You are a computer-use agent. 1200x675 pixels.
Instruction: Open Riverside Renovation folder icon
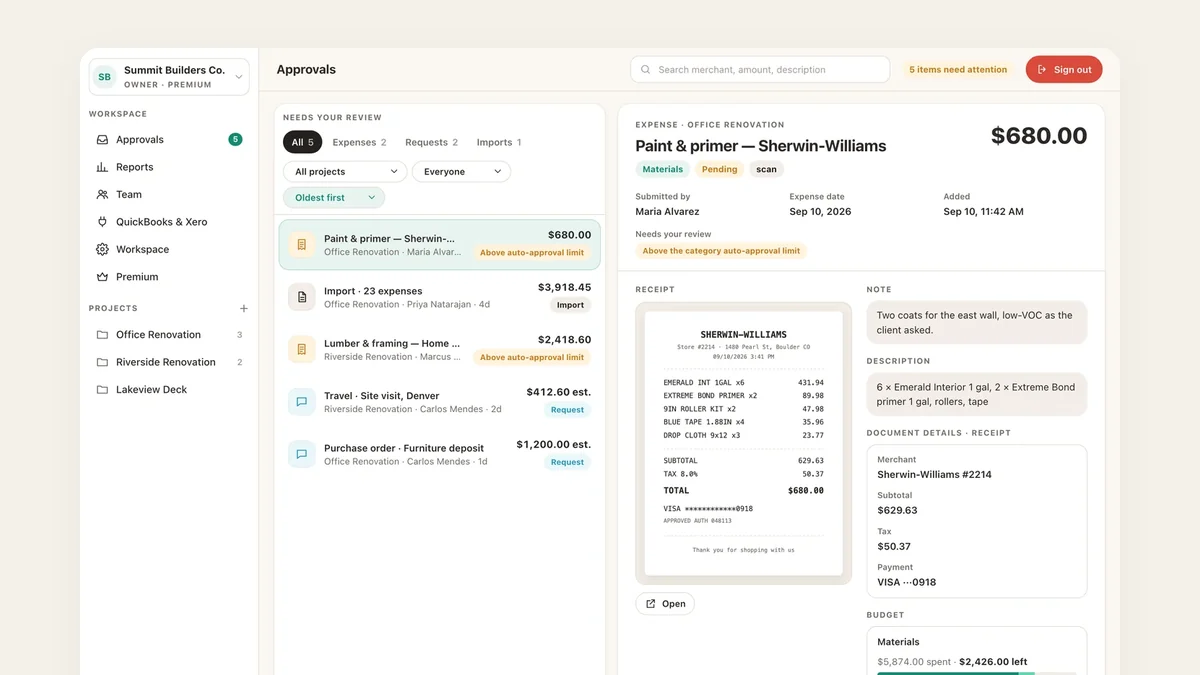pyautogui.click(x=102, y=362)
